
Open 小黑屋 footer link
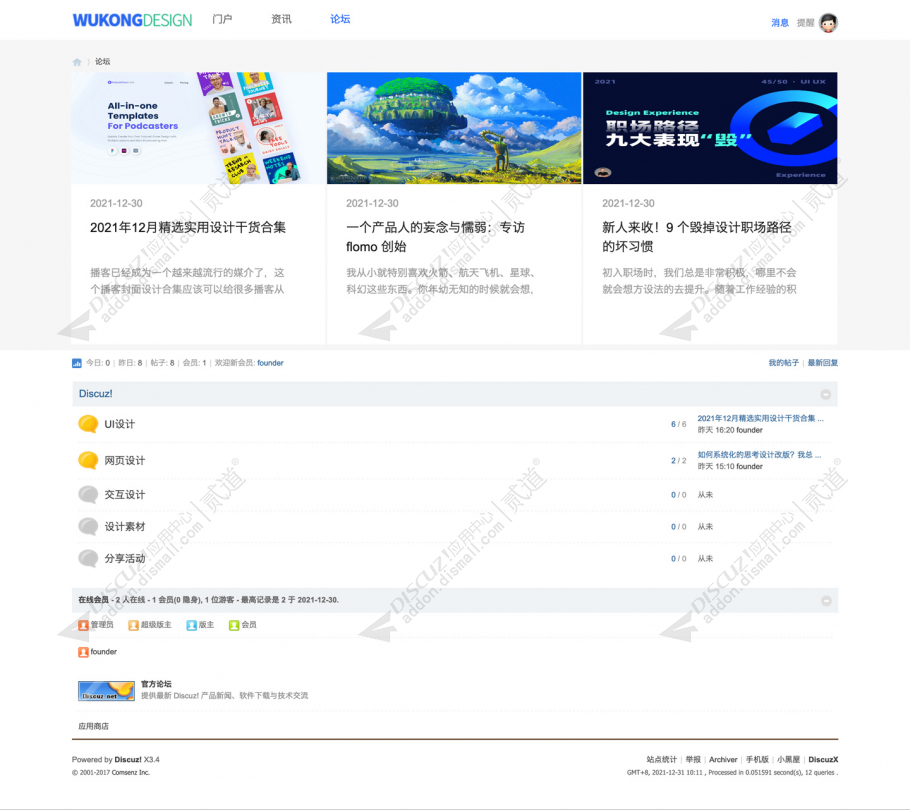pyautogui.click(x=789, y=760)
